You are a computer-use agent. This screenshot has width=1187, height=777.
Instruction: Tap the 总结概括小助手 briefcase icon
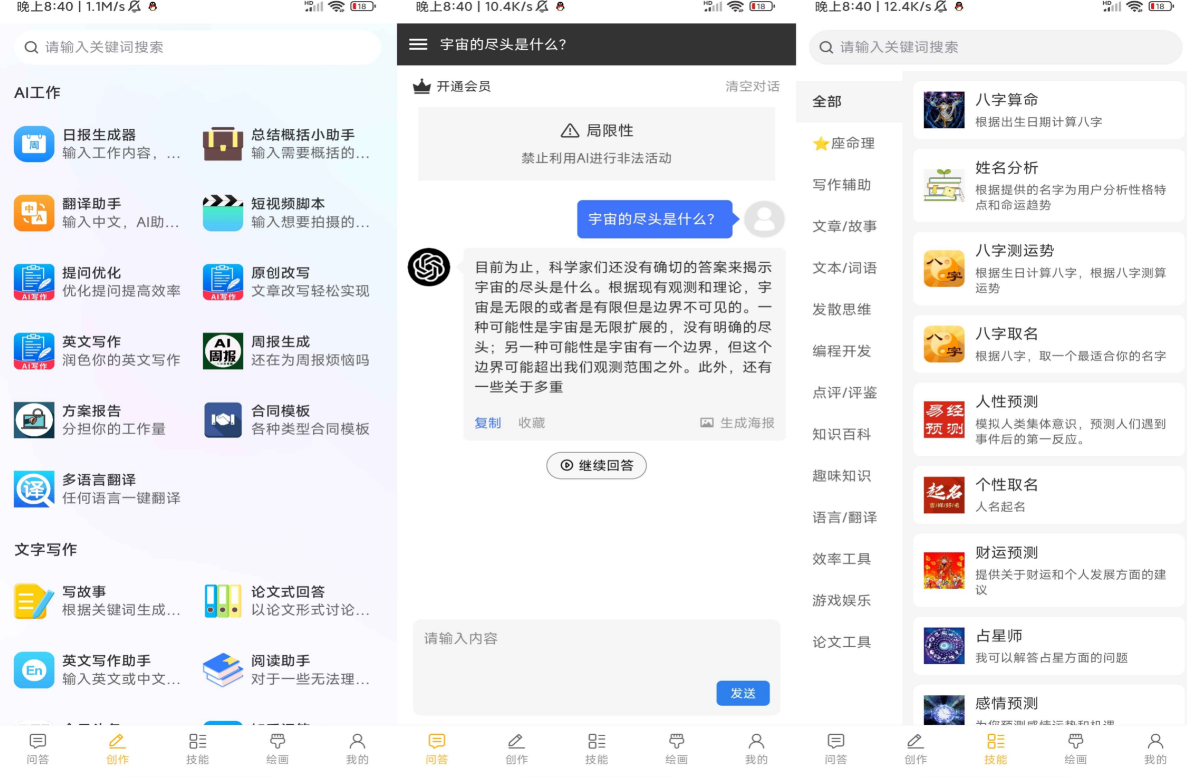pyautogui.click(x=222, y=144)
